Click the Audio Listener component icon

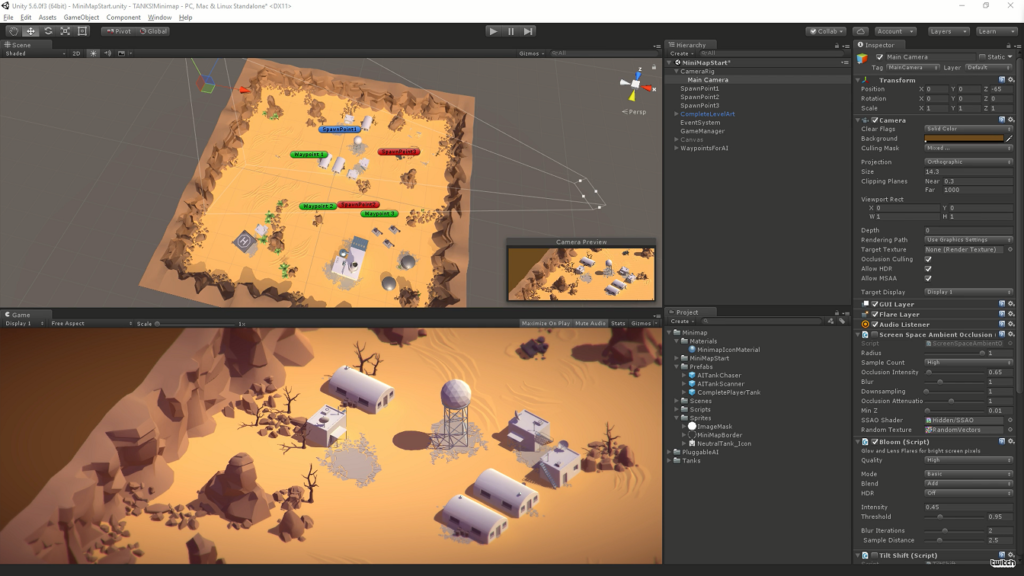[866, 323]
